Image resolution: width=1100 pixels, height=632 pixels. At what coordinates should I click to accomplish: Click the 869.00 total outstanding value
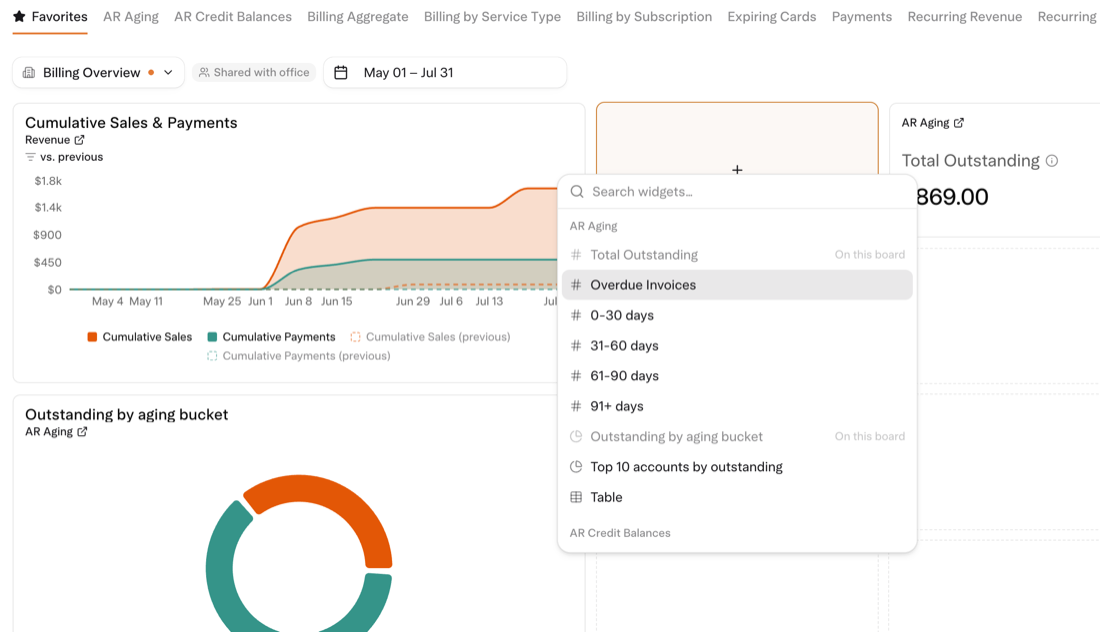click(952, 196)
